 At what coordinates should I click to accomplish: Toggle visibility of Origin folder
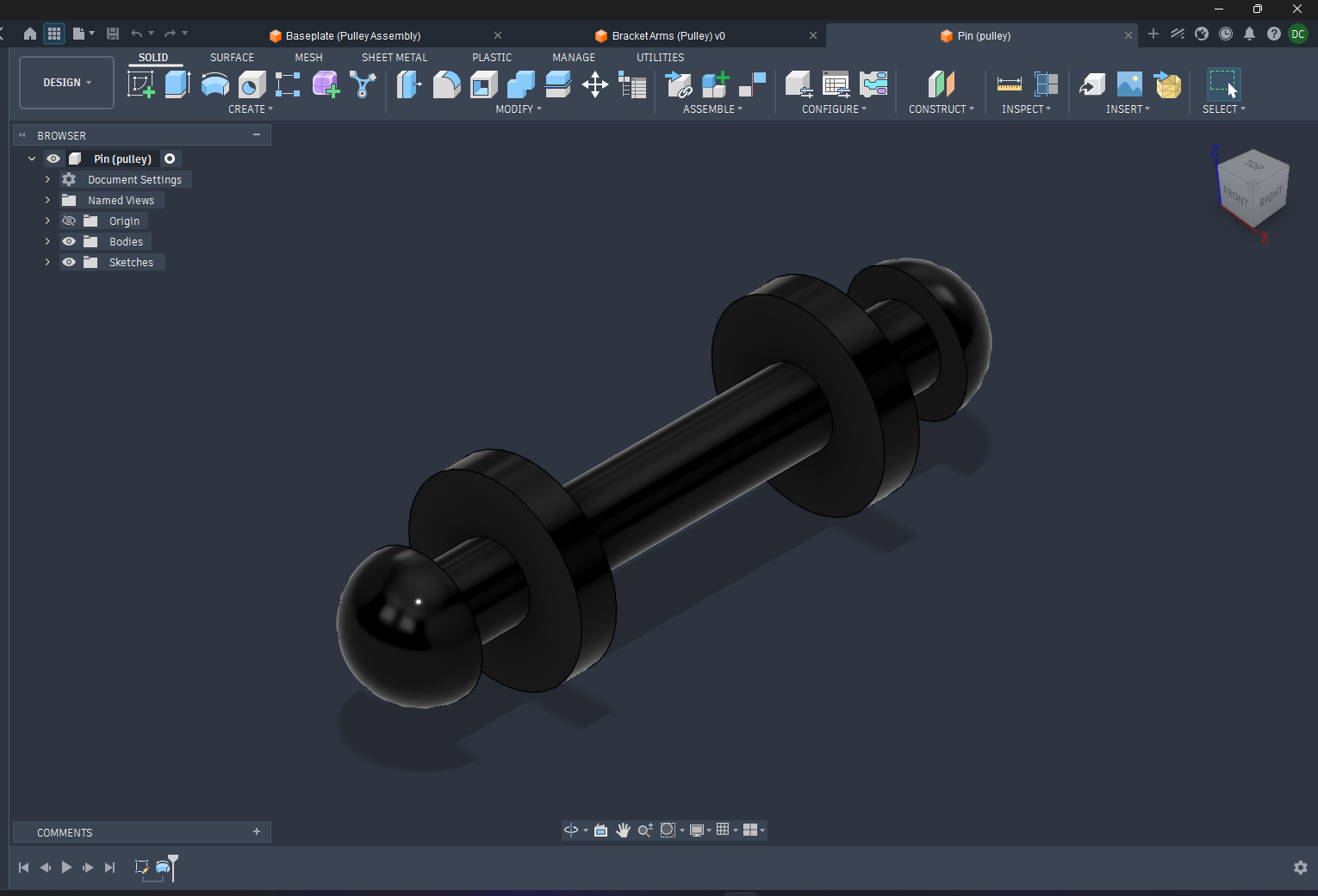point(69,221)
